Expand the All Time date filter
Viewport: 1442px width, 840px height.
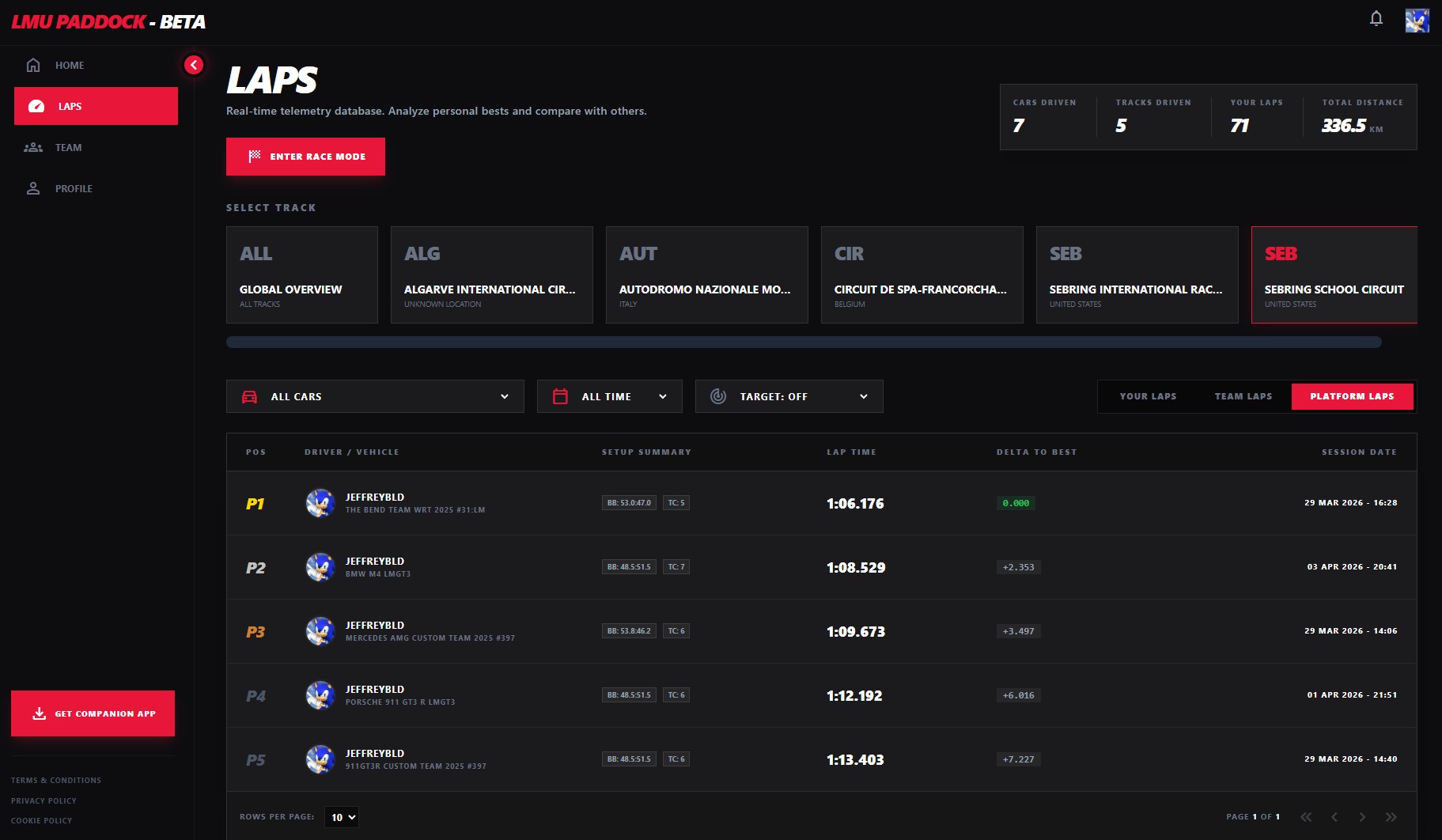609,396
